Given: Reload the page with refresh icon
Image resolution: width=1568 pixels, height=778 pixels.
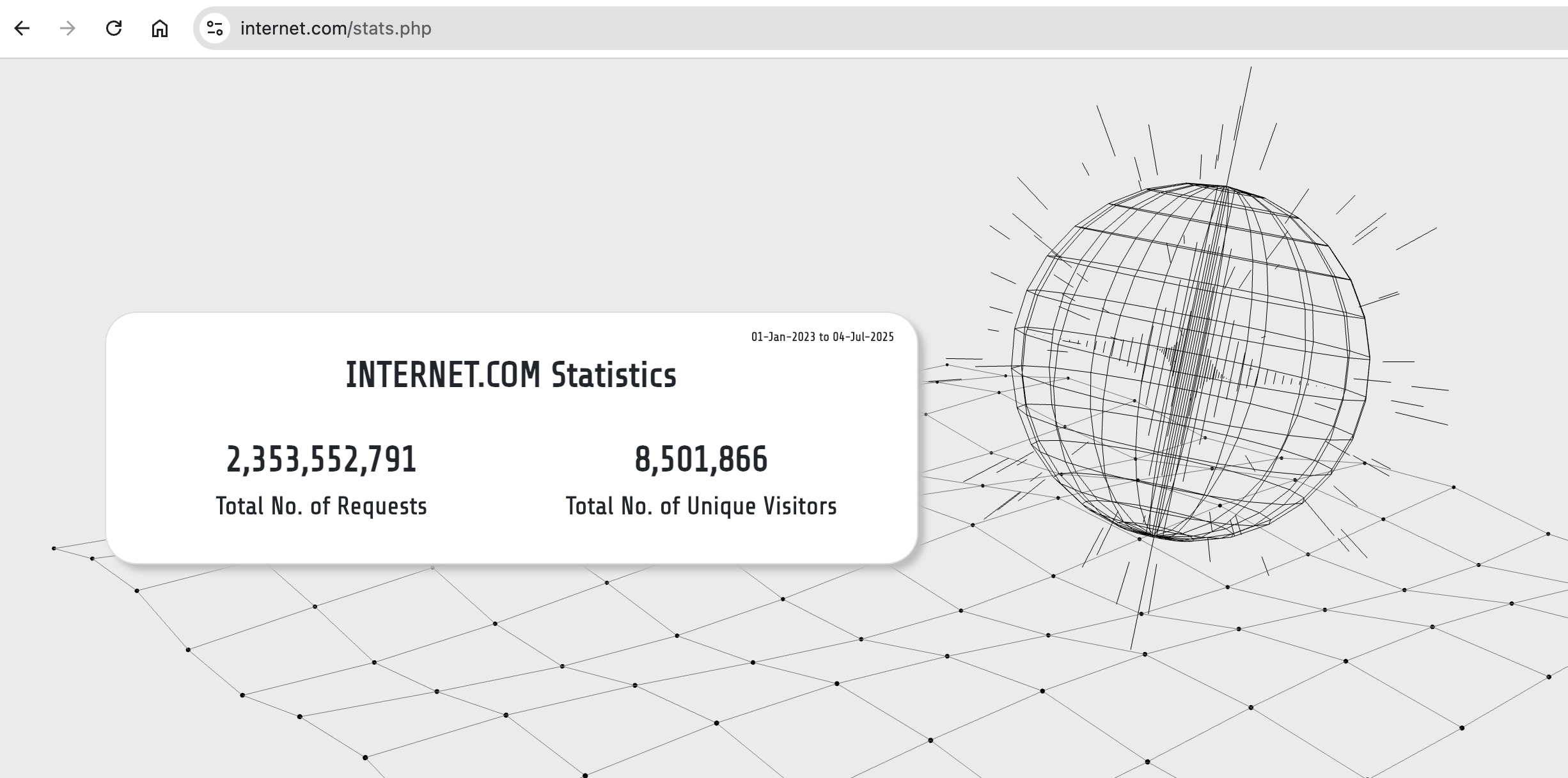Looking at the screenshot, I should click(114, 28).
